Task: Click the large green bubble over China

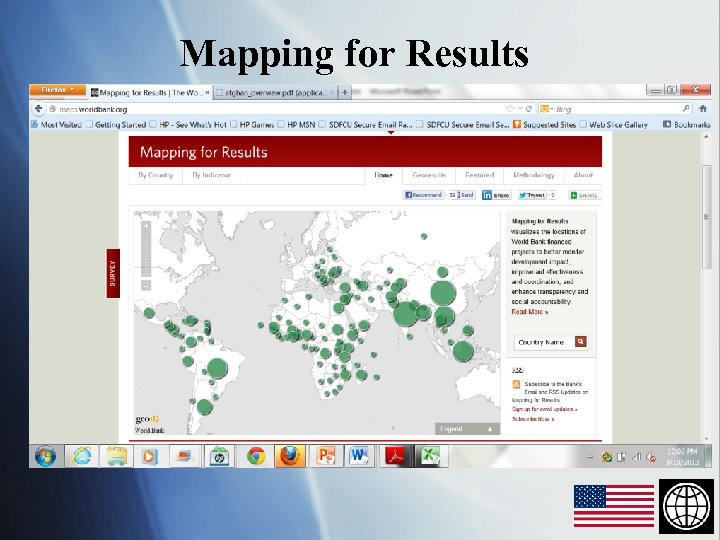Action: point(443,293)
